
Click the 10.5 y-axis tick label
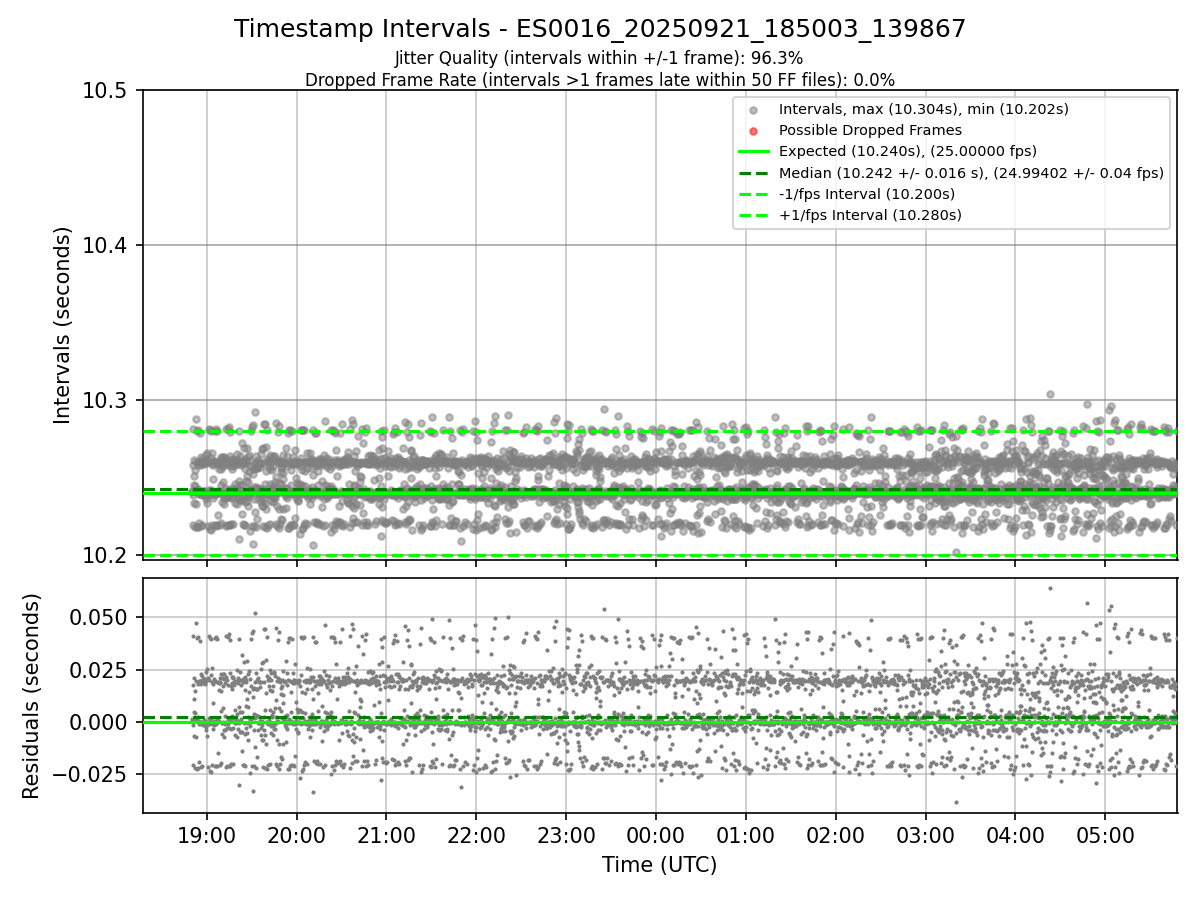(106, 91)
